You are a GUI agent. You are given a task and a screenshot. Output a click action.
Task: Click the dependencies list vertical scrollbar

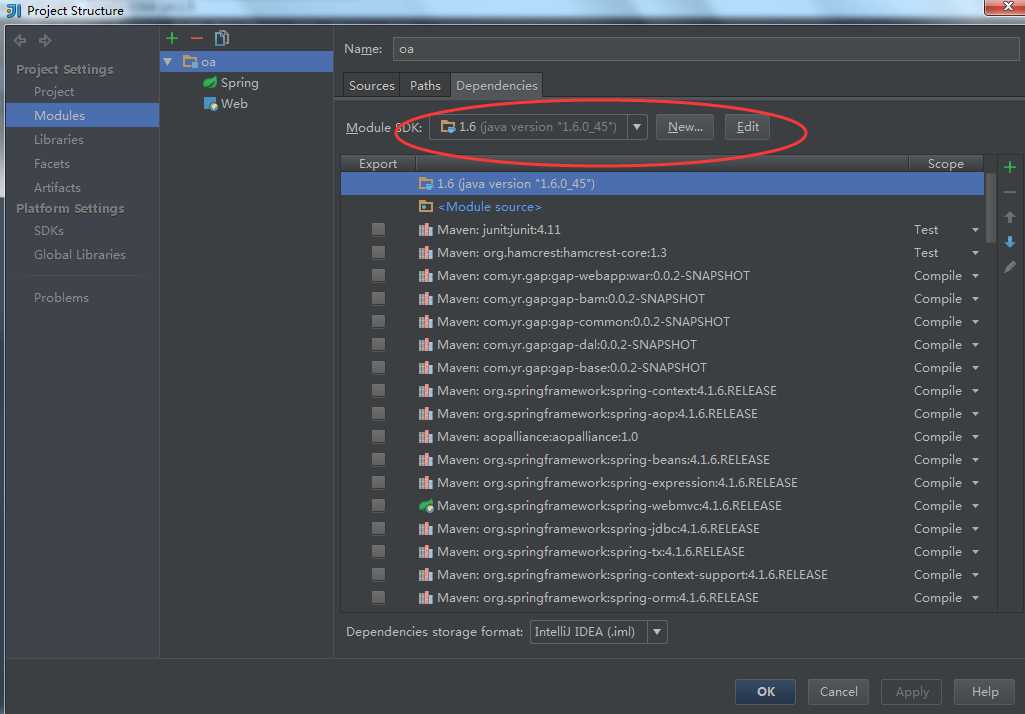click(991, 209)
